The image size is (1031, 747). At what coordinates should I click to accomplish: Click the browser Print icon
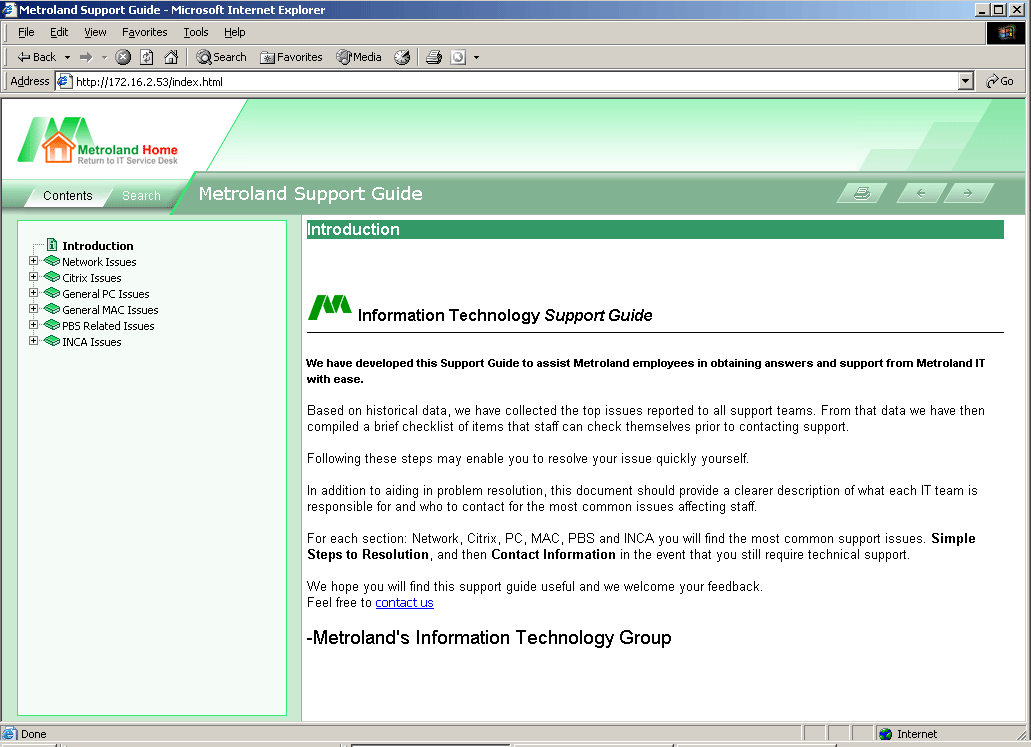coord(433,57)
